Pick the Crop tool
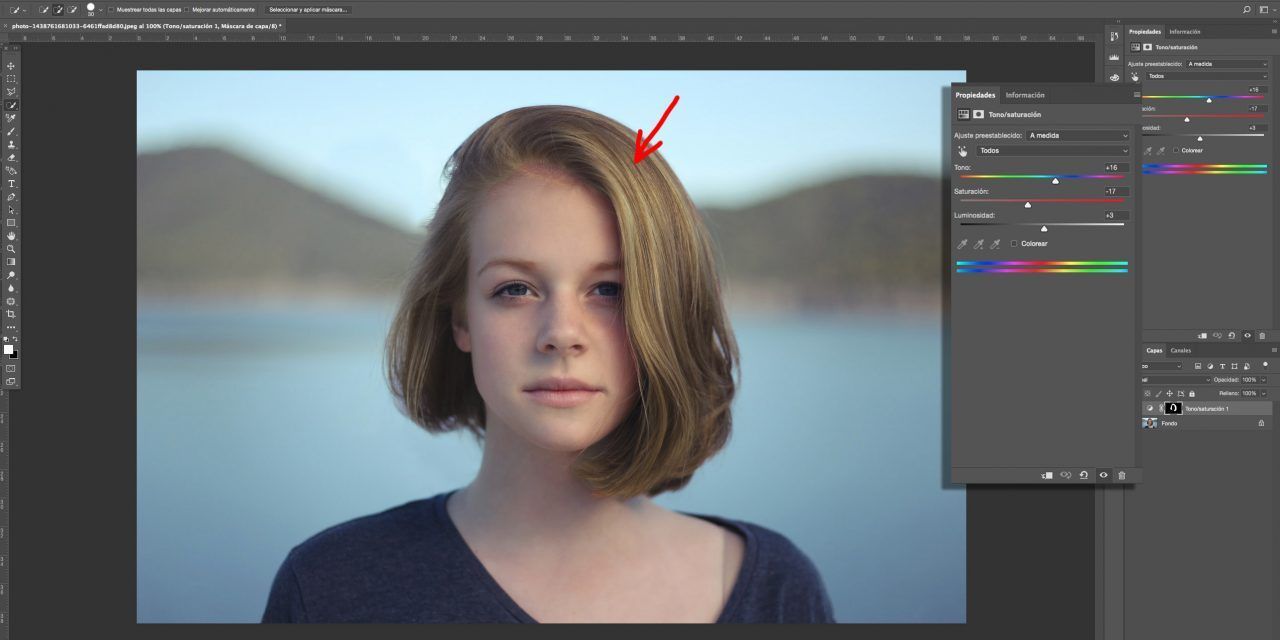Image resolution: width=1280 pixels, height=640 pixels. point(11,314)
